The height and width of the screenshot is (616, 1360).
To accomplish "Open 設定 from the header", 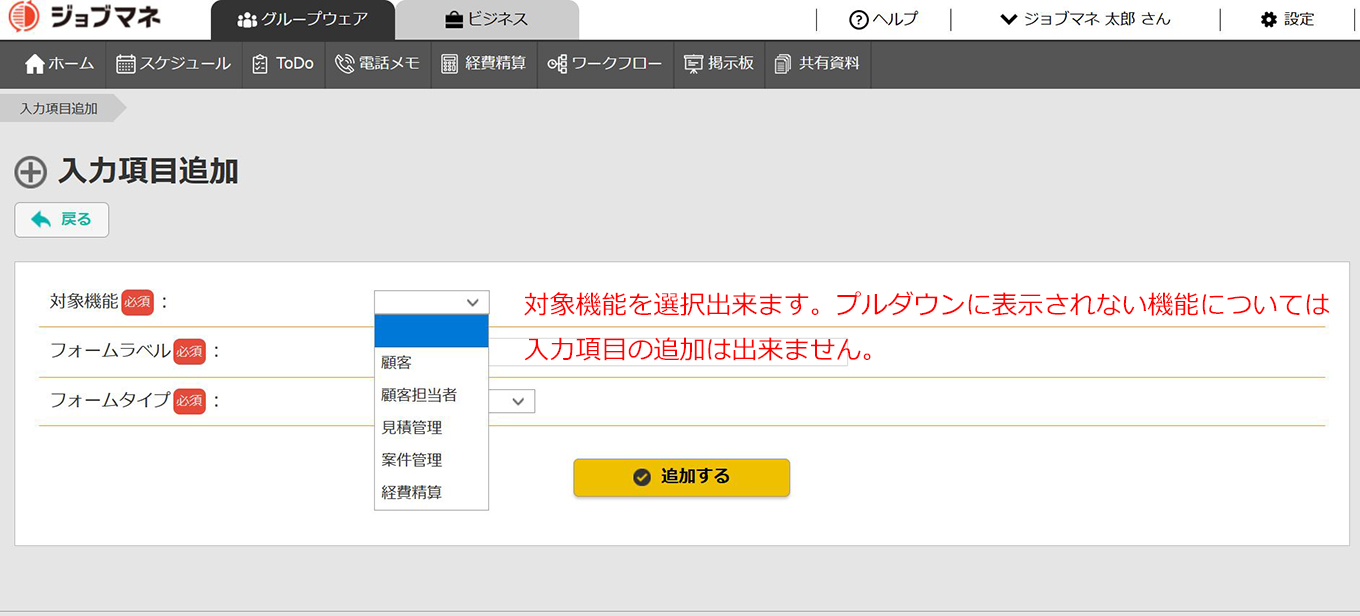I will coord(1287,19).
